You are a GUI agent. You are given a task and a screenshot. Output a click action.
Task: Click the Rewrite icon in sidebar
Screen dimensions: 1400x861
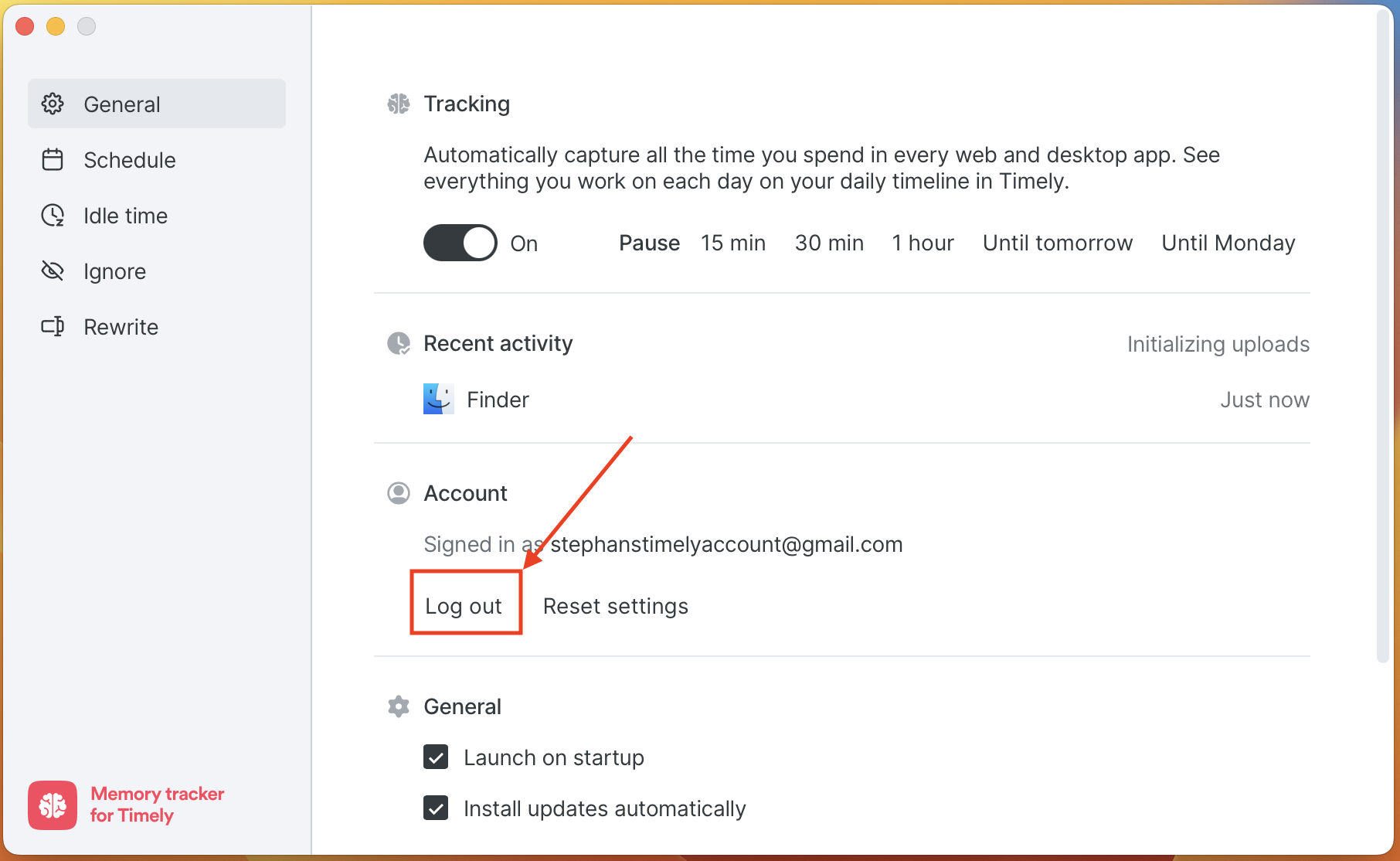pyautogui.click(x=53, y=327)
